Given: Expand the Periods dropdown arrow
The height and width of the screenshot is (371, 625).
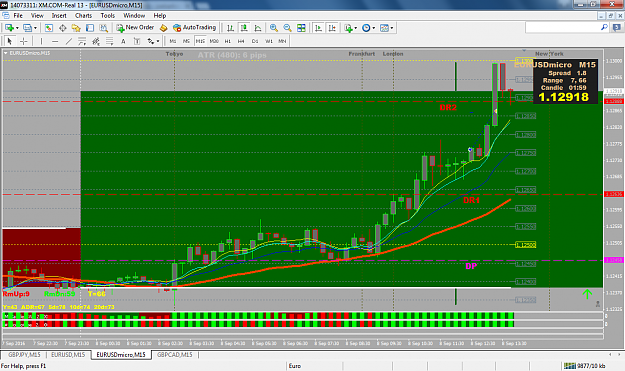Looking at the screenshot, I should [x=373, y=28].
